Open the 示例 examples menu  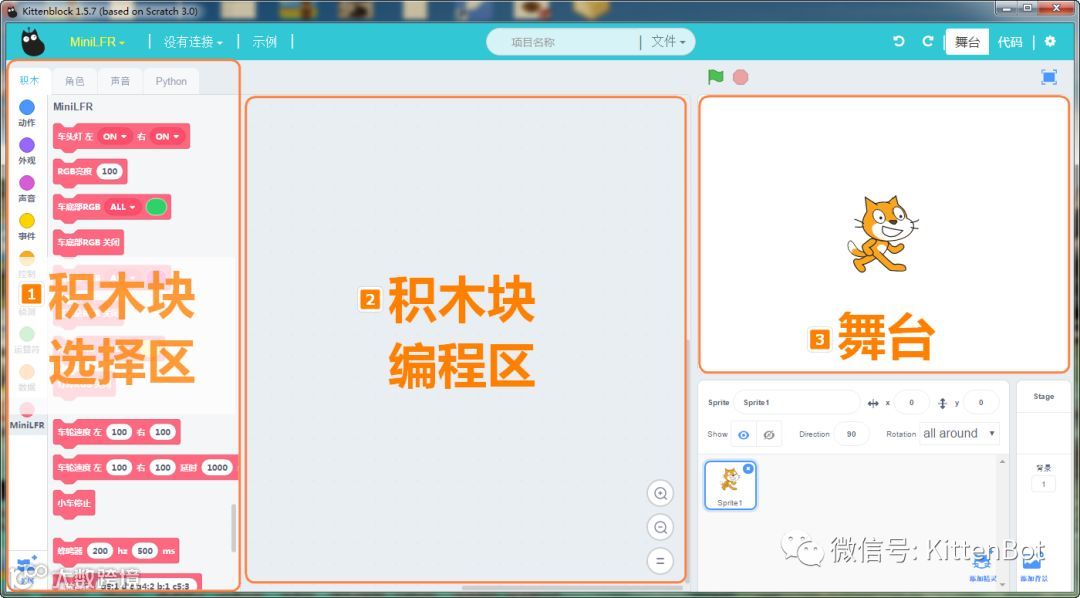[x=264, y=42]
